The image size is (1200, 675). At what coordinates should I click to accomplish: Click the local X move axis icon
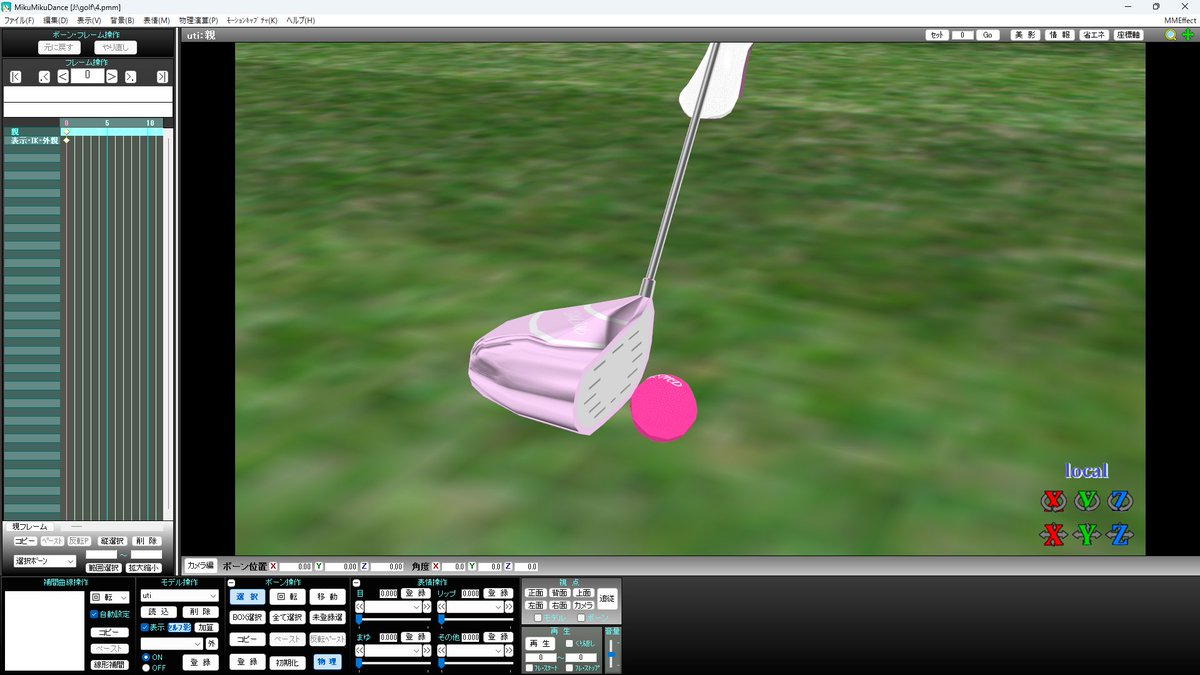(1052, 534)
